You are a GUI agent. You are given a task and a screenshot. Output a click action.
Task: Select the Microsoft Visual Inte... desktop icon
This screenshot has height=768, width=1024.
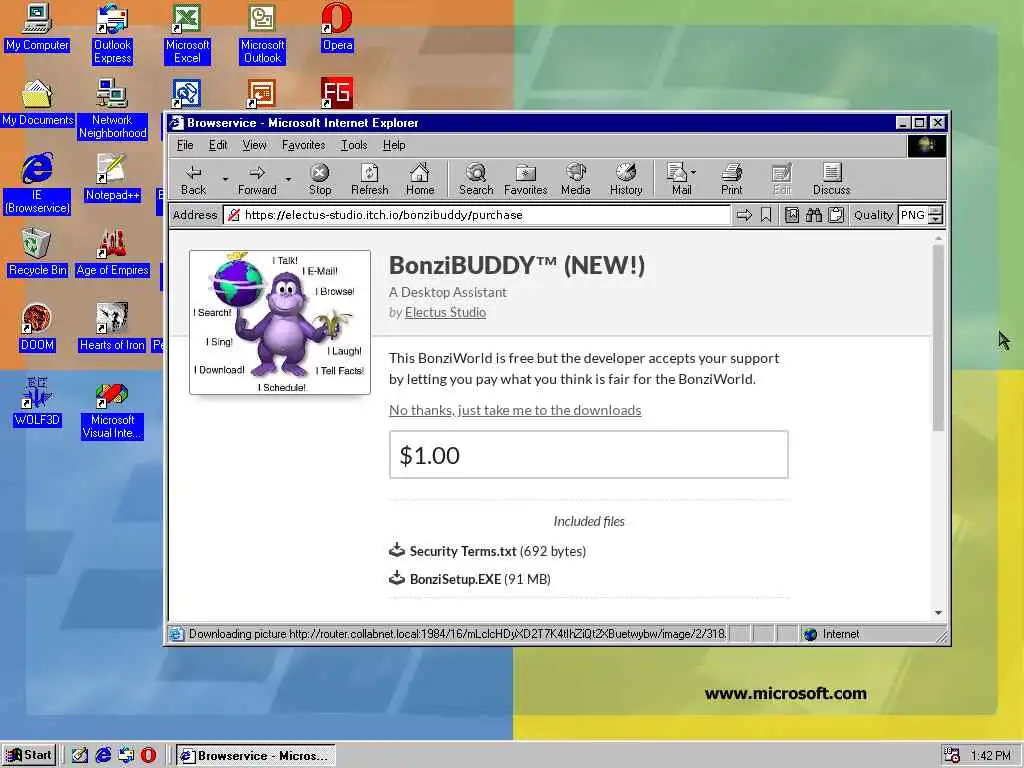pos(112,409)
